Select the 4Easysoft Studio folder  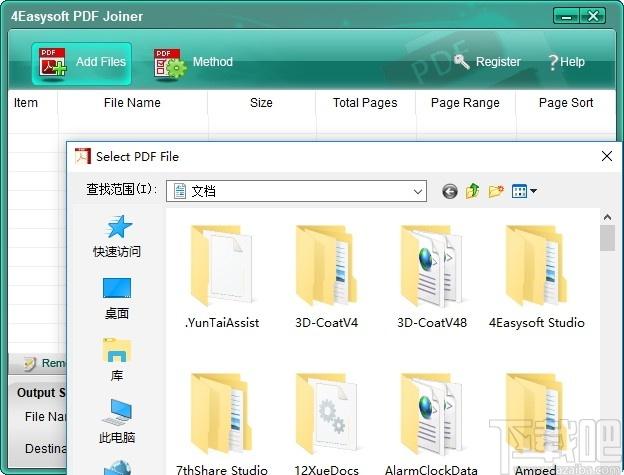click(536, 277)
